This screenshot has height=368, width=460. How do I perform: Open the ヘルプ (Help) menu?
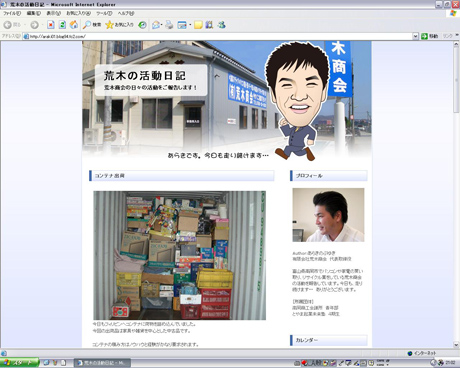pos(126,13)
